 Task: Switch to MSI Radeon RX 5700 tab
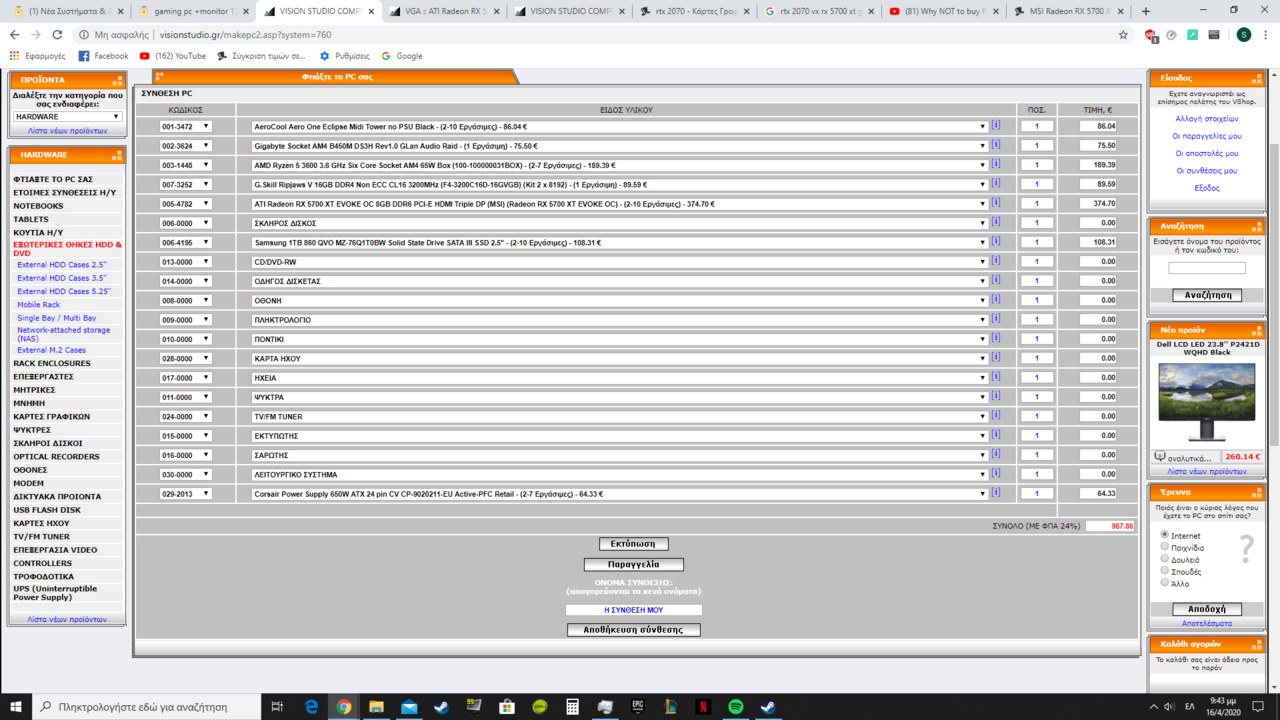click(x=1066, y=11)
